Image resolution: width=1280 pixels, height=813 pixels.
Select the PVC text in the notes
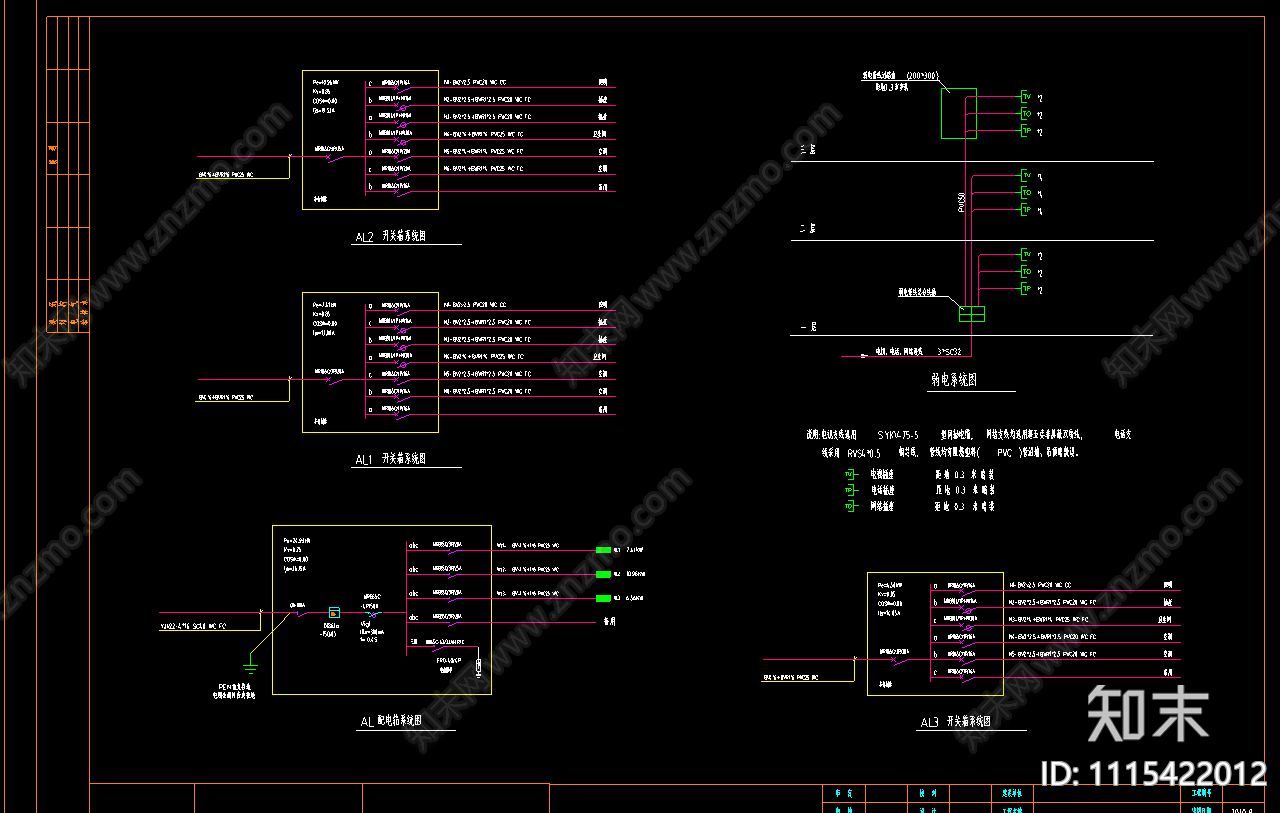1004,452
